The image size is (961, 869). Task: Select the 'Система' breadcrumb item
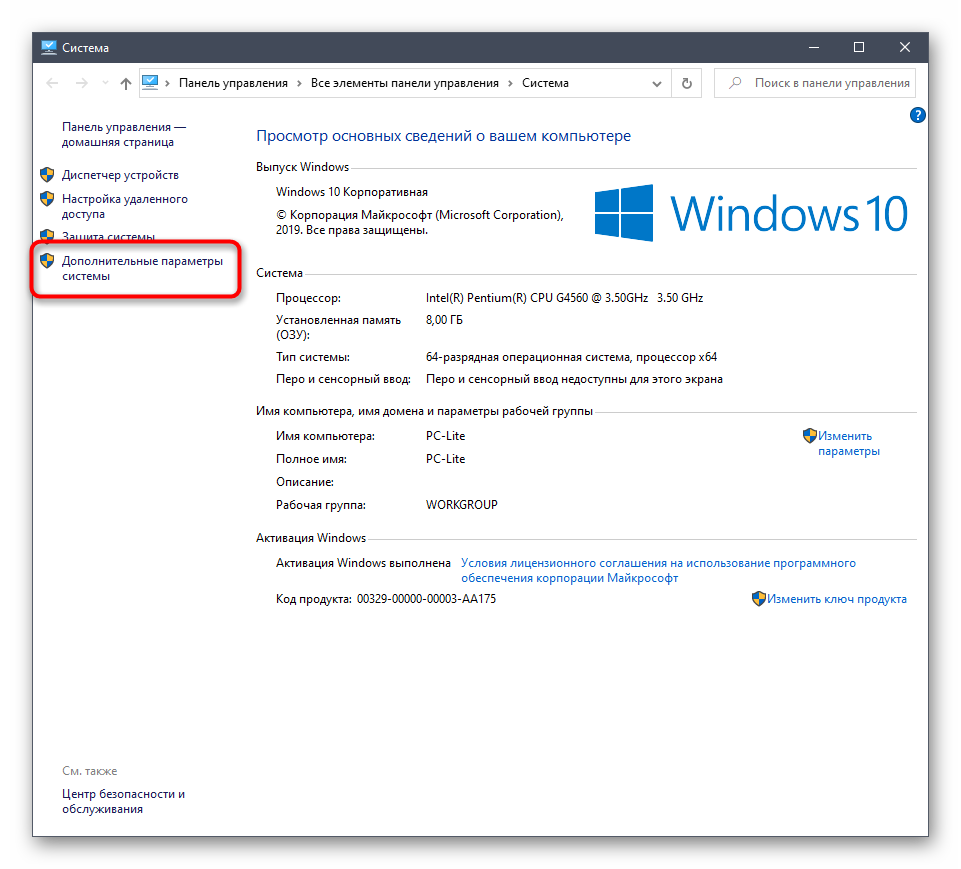545,84
